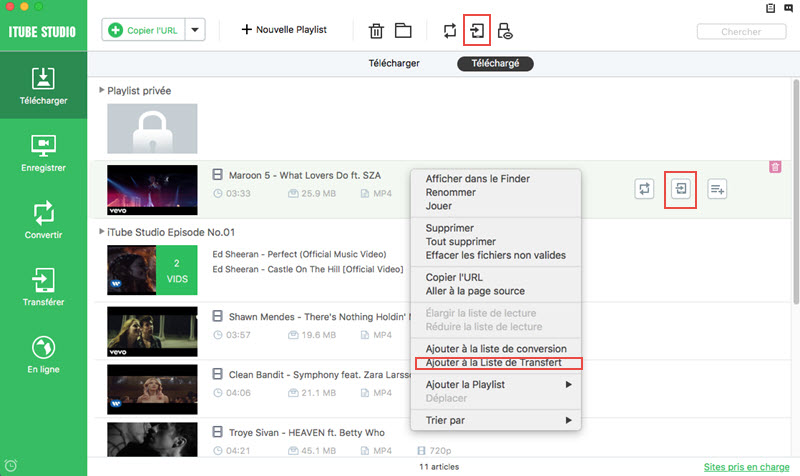Click the transfer toolbar icon
Viewport: 800px width, 476px height.
(477, 31)
